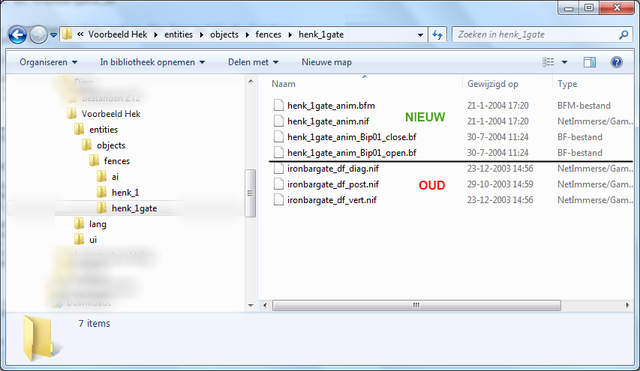Open Help with the question mark icon
640x371 pixels.
[616, 62]
